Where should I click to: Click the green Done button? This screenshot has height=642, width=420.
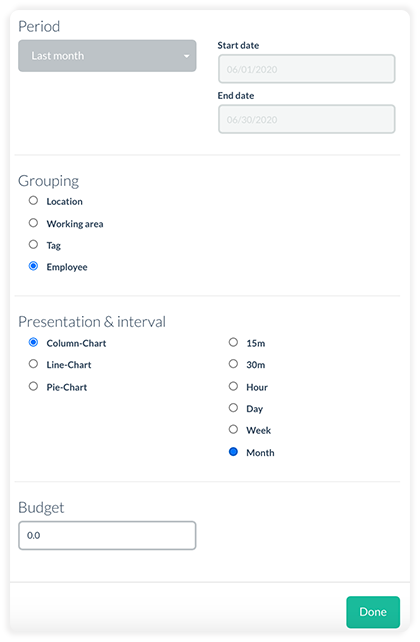373,612
